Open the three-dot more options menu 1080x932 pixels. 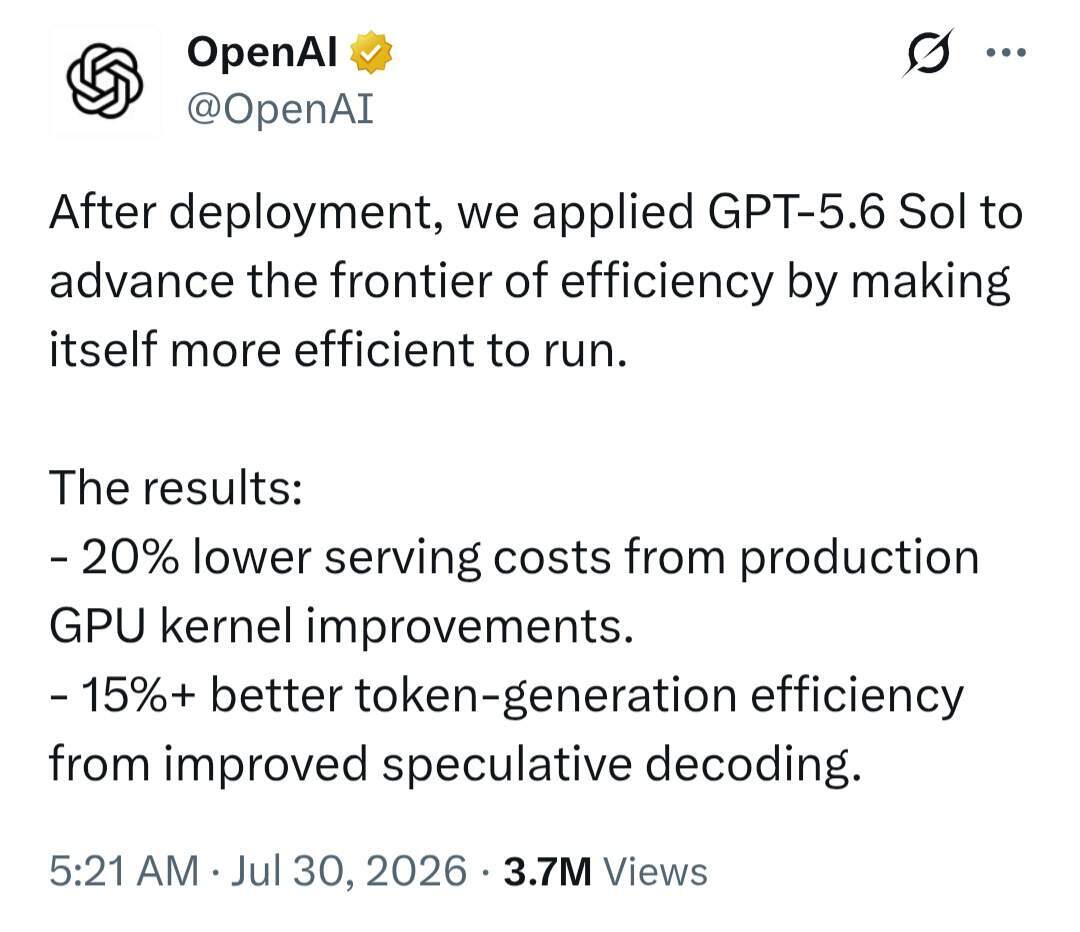click(x=1006, y=52)
